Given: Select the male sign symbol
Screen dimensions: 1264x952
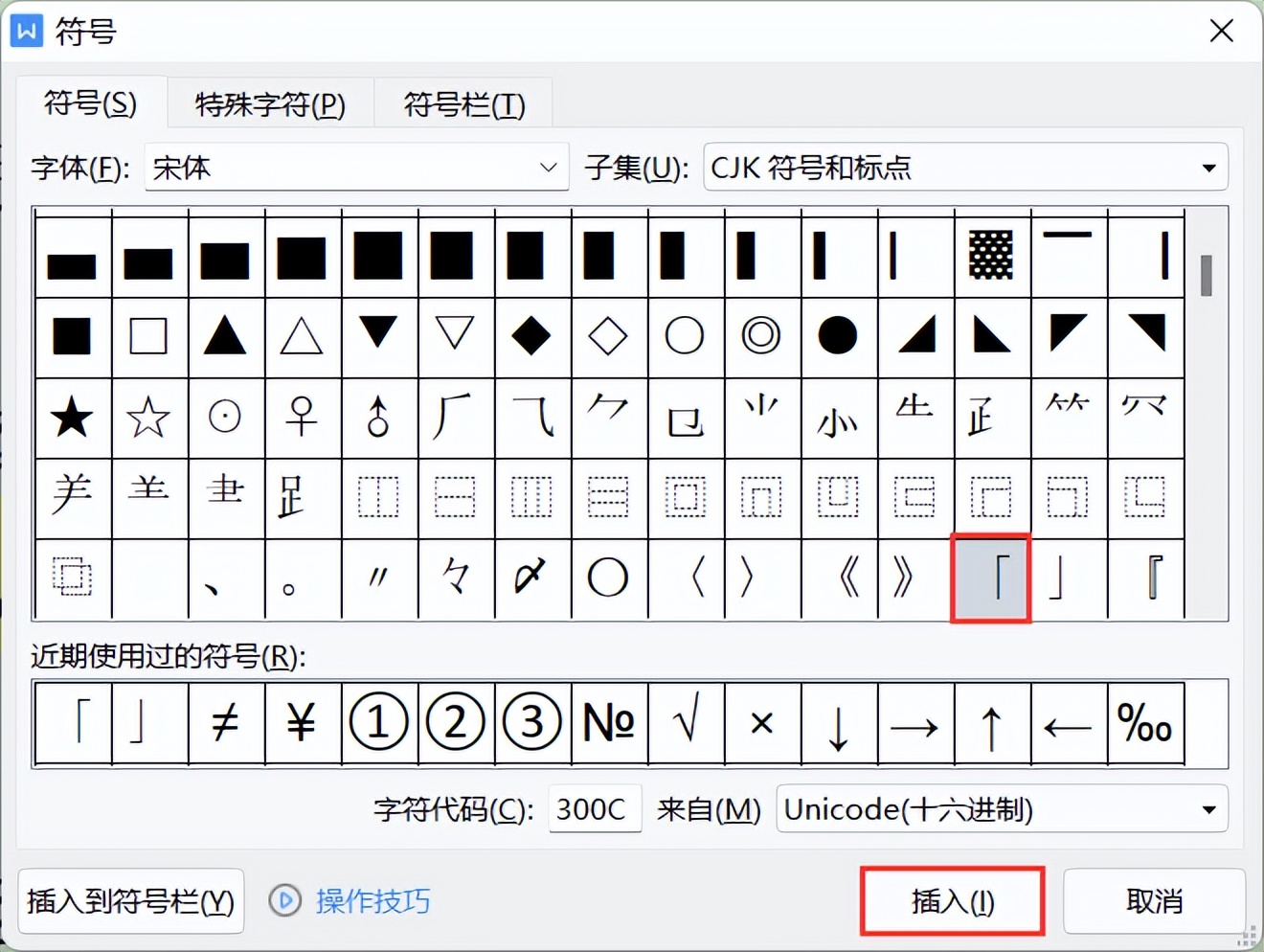Looking at the screenshot, I should point(378,418).
